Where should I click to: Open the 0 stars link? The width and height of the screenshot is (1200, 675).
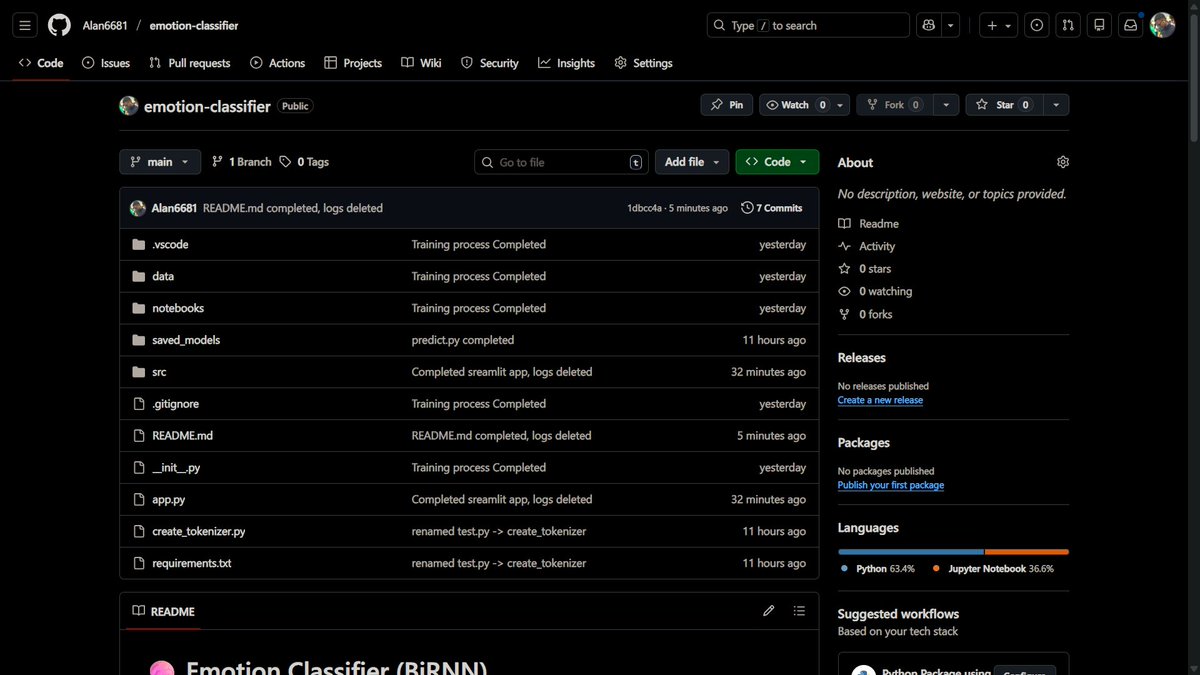[x=865, y=269]
